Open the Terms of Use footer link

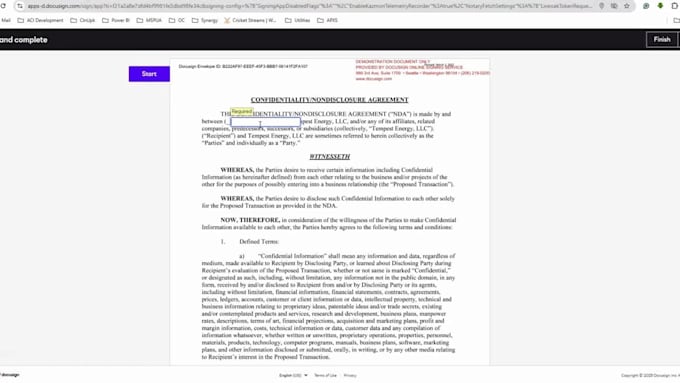click(x=325, y=375)
